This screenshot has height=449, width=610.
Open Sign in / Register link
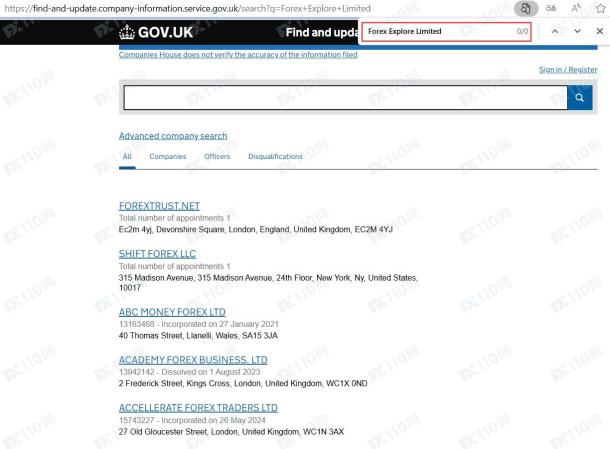[x=568, y=70]
